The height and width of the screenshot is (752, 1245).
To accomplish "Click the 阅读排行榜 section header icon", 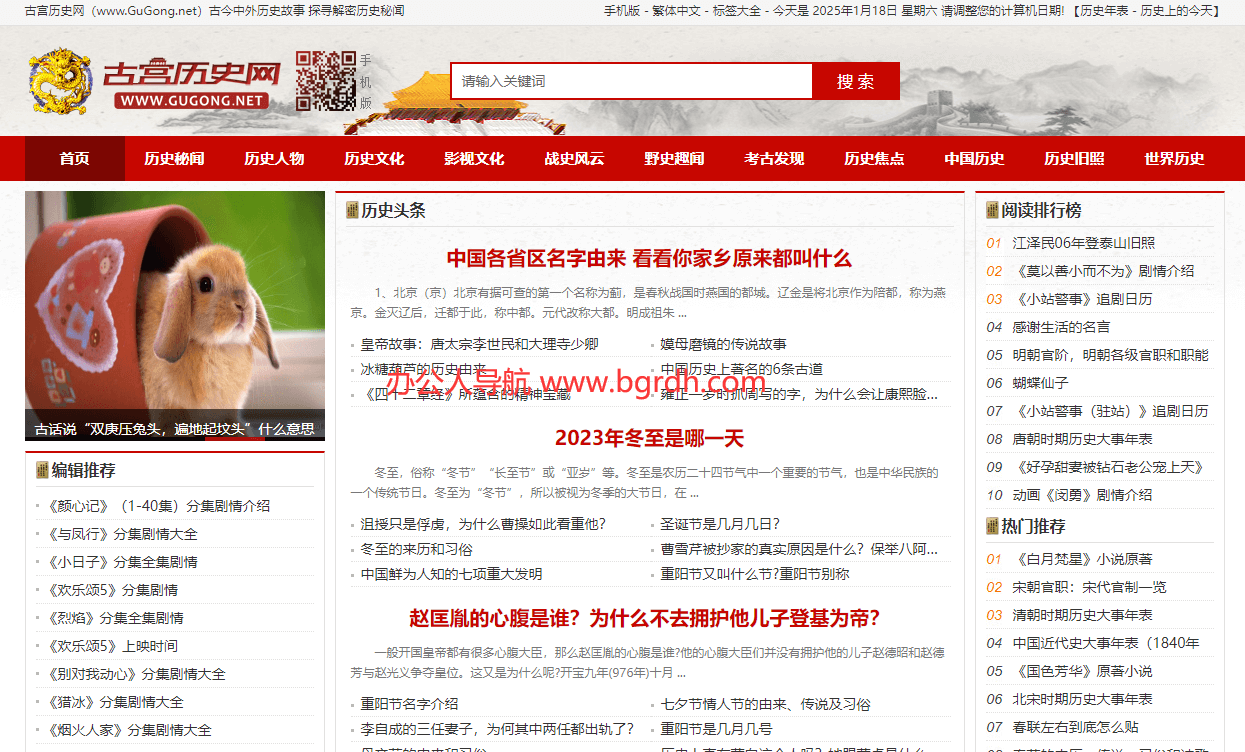I will pos(992,210).
